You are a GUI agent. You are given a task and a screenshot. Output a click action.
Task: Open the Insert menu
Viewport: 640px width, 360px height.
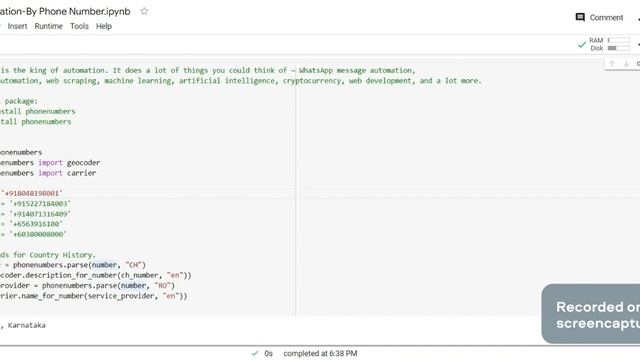[17, 26]
